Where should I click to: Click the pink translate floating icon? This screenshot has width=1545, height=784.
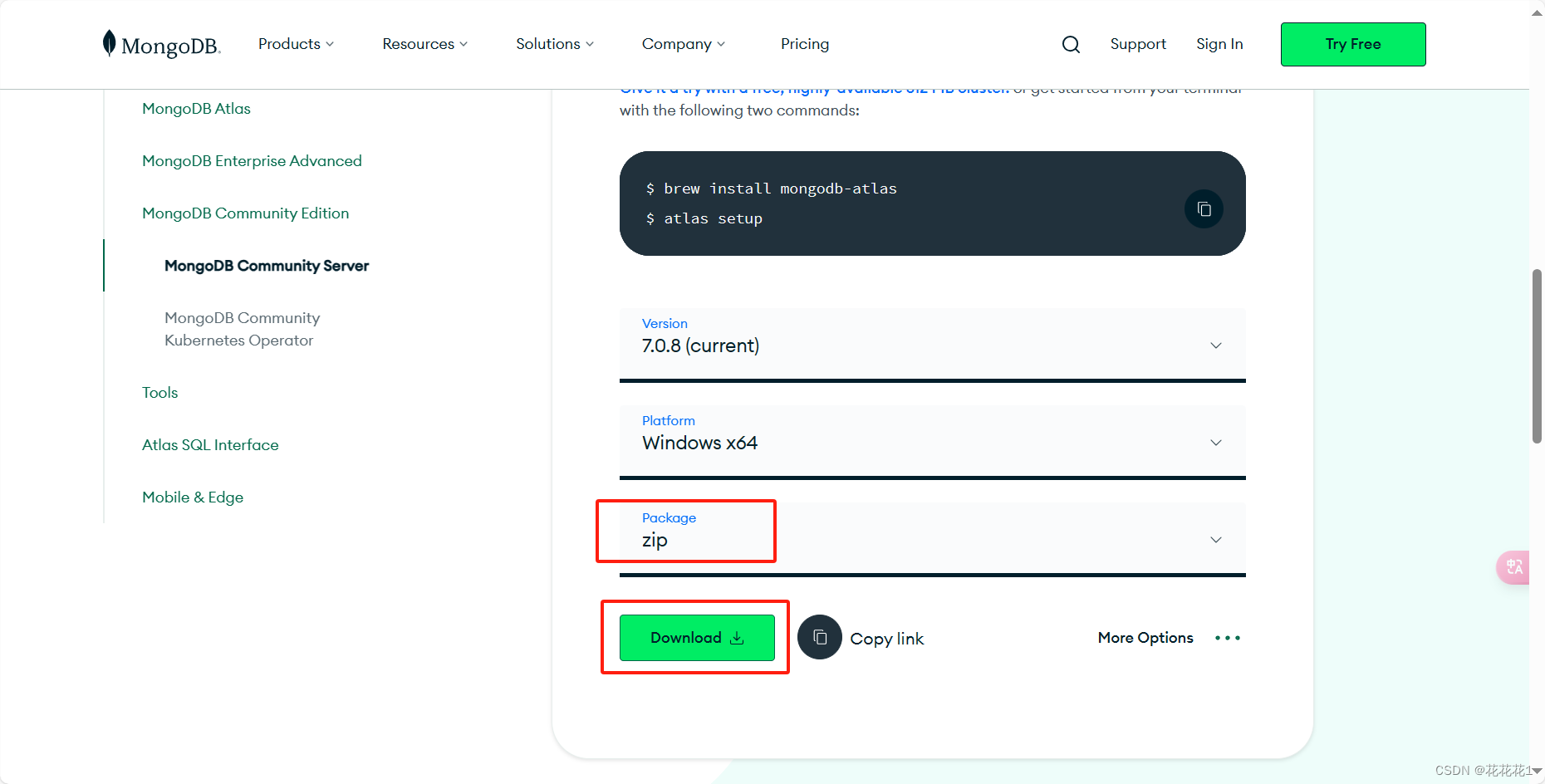click(x=1513, y=567)
